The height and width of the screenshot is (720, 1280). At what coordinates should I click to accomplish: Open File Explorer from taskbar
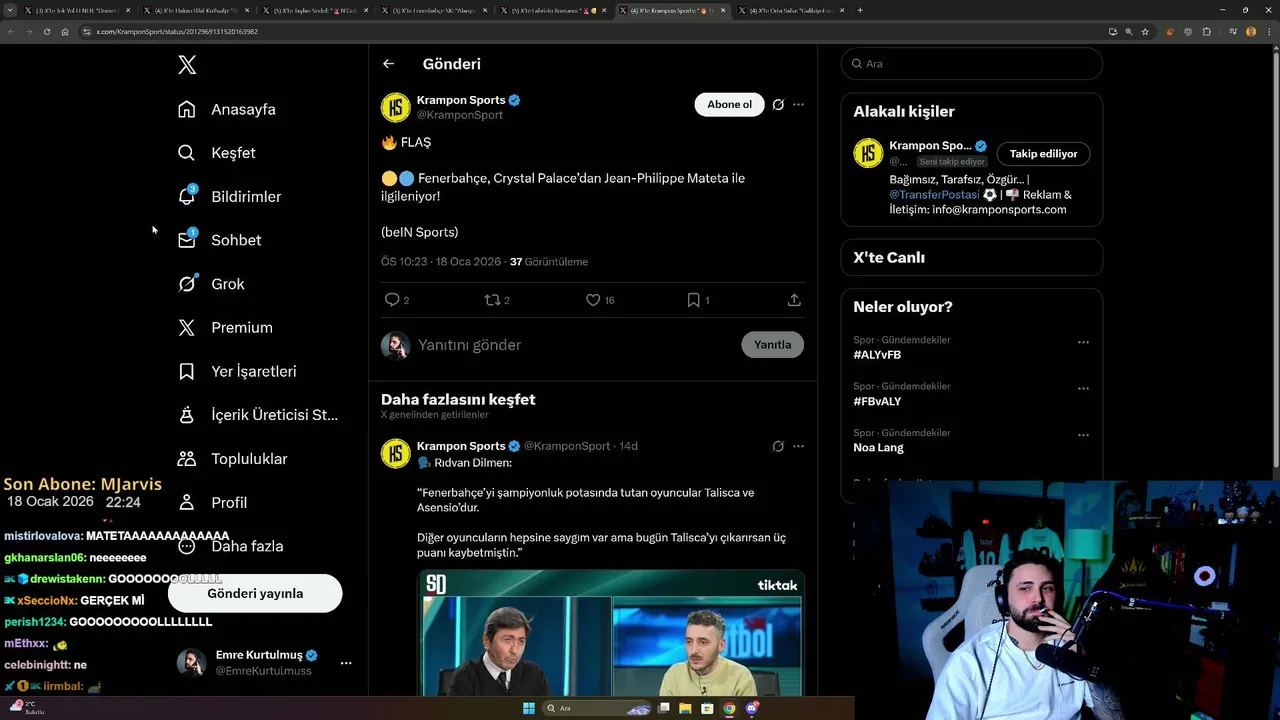point(686,708)
